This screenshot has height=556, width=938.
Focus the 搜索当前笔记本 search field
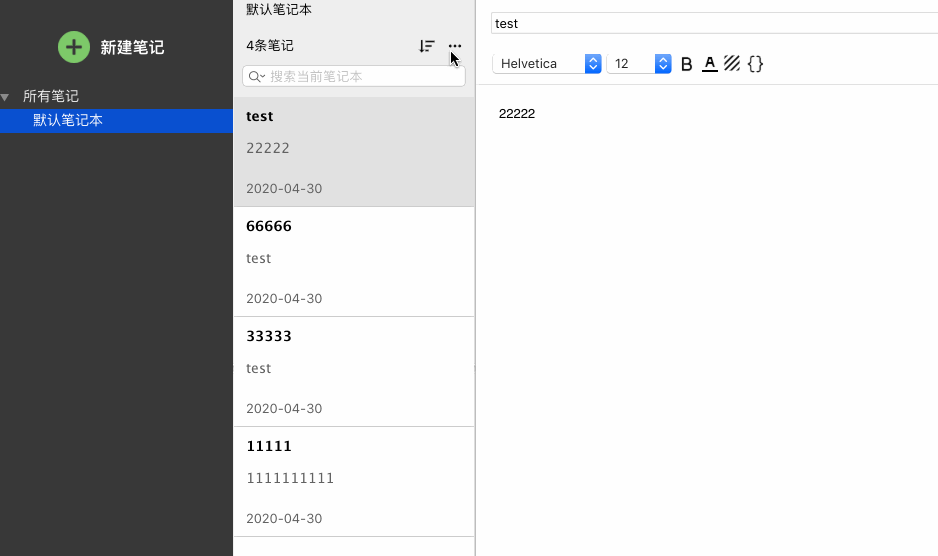click(354, 76)
